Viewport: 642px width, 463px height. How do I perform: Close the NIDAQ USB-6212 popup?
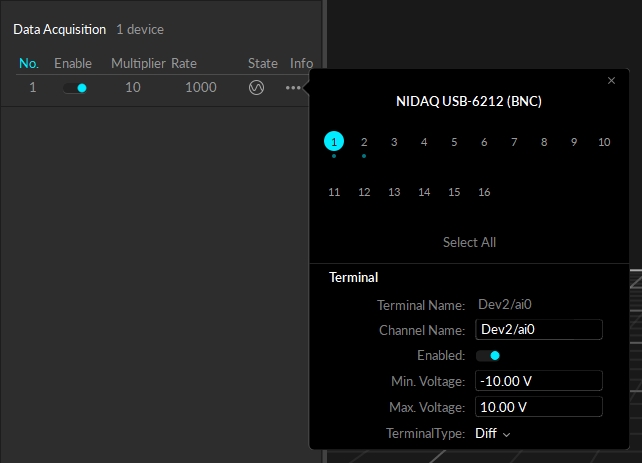coord(612,81)
